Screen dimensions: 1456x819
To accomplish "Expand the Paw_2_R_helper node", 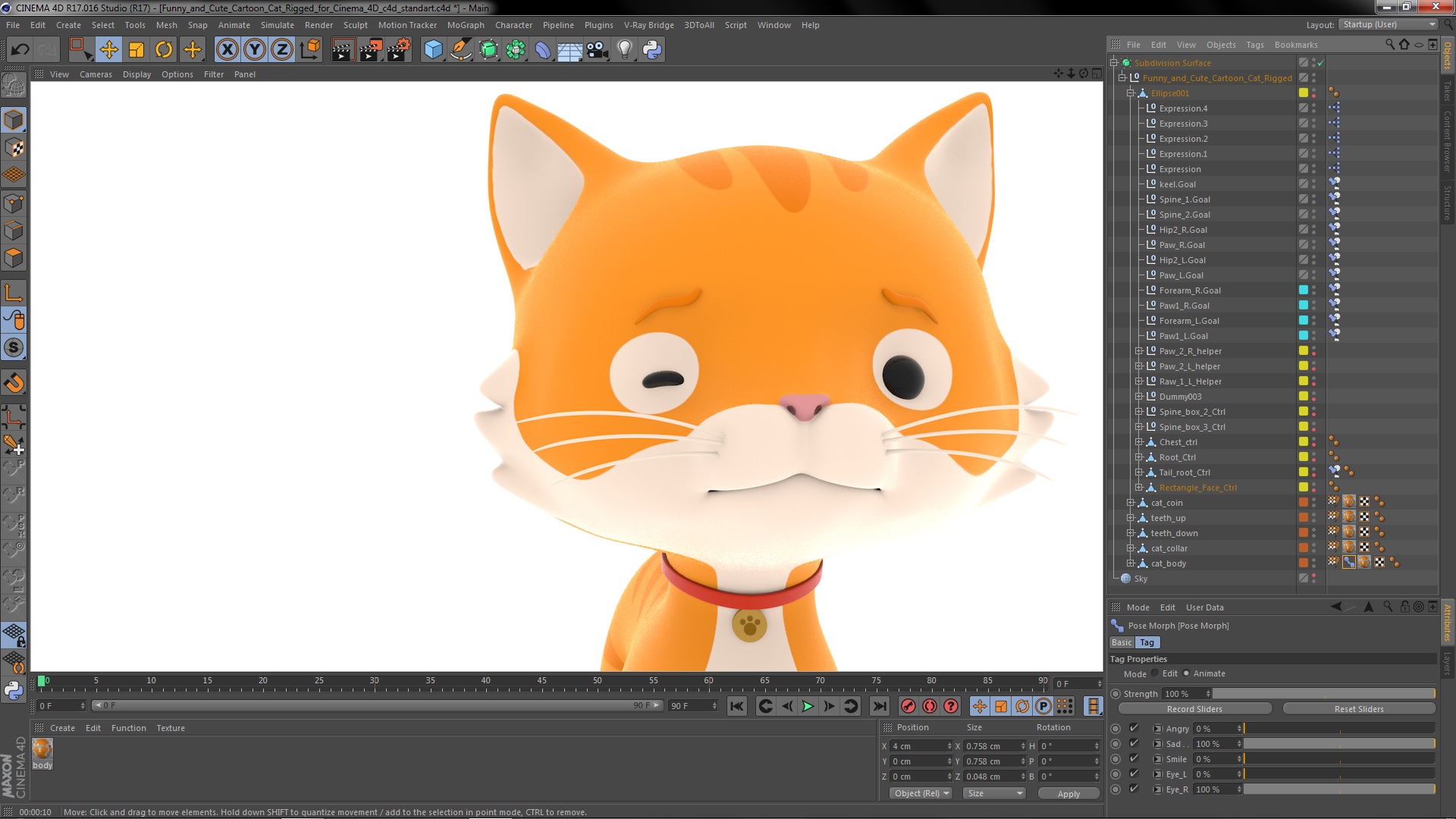I will [1138, 351].
